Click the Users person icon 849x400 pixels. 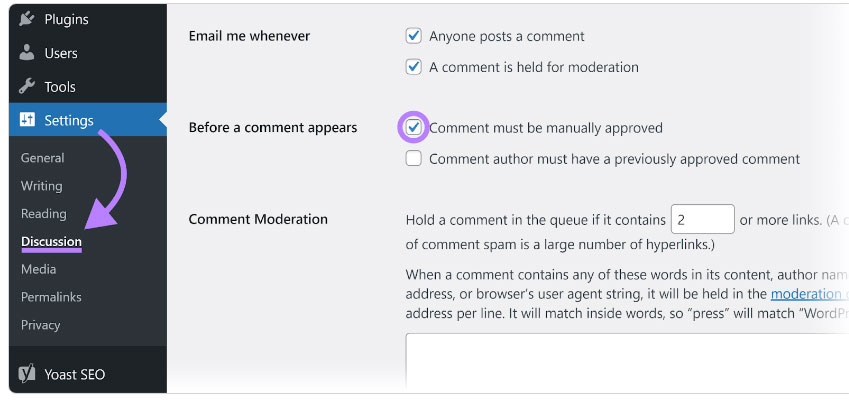(x=27, y=53)
